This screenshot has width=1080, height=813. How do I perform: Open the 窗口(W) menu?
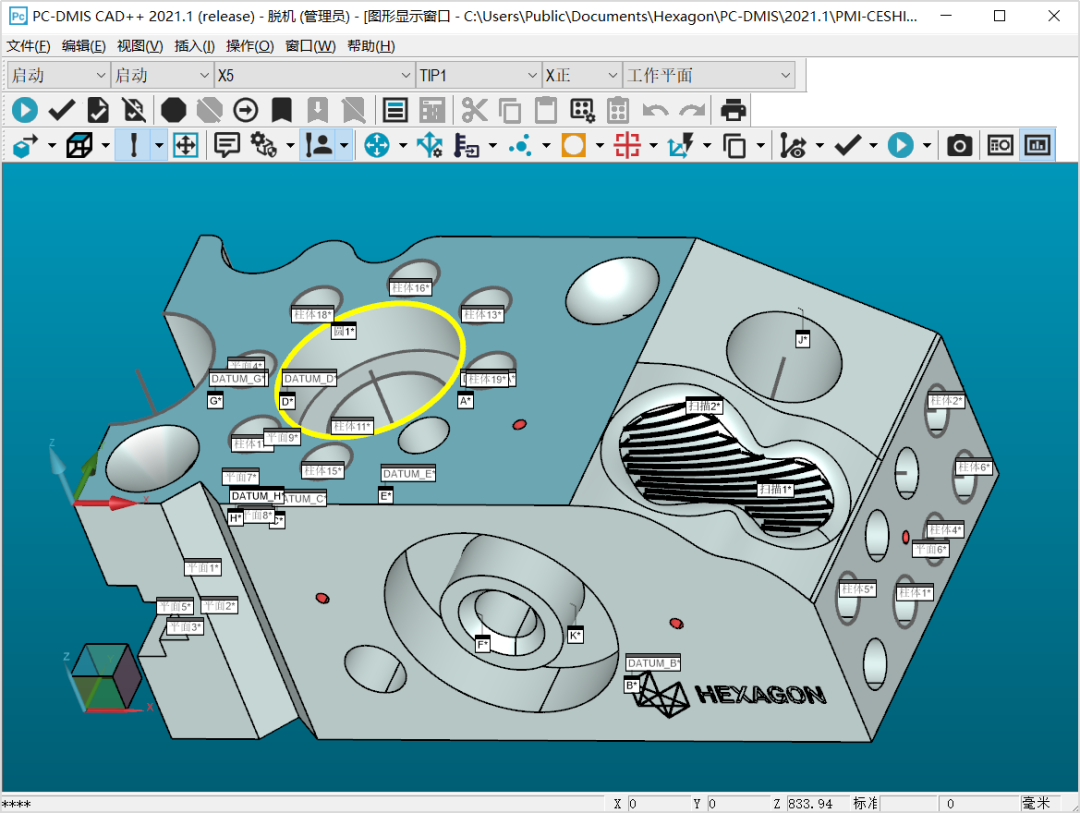[311, 46]
